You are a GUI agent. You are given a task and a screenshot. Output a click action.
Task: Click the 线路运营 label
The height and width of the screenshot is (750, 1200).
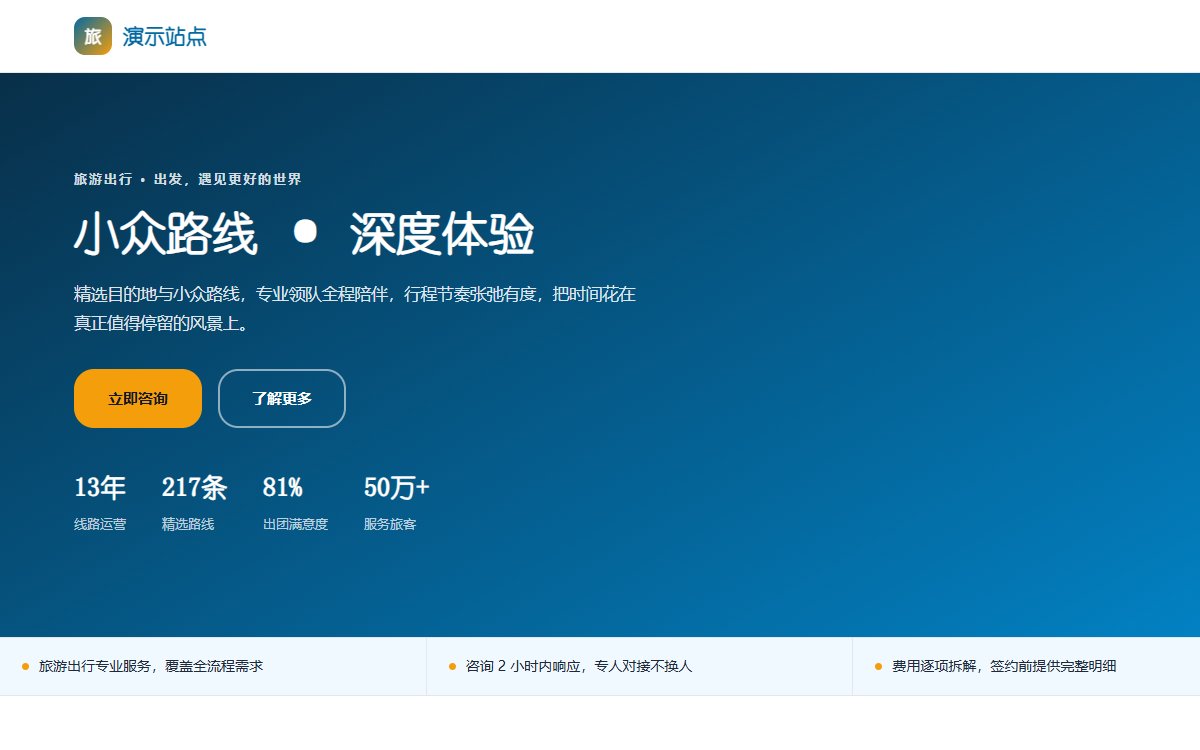(100, 524)
